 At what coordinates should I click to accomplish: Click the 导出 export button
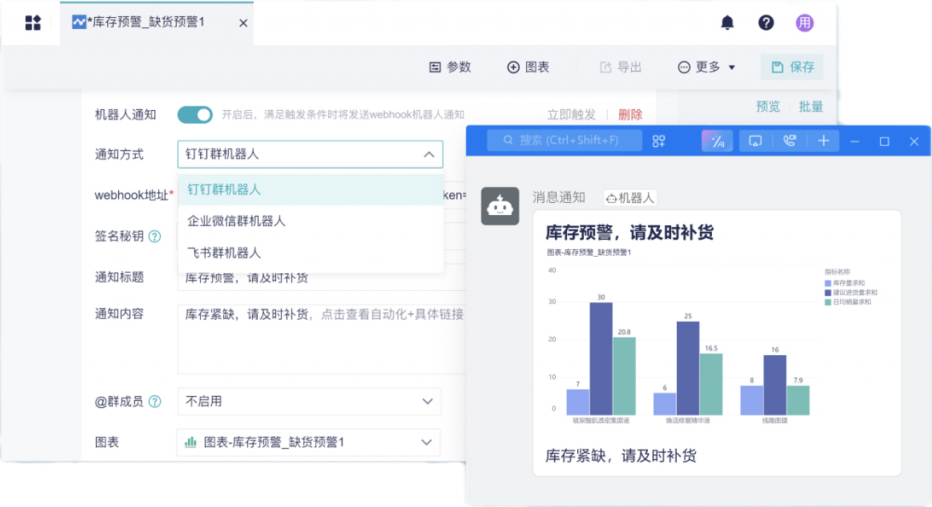click(621, 67)
